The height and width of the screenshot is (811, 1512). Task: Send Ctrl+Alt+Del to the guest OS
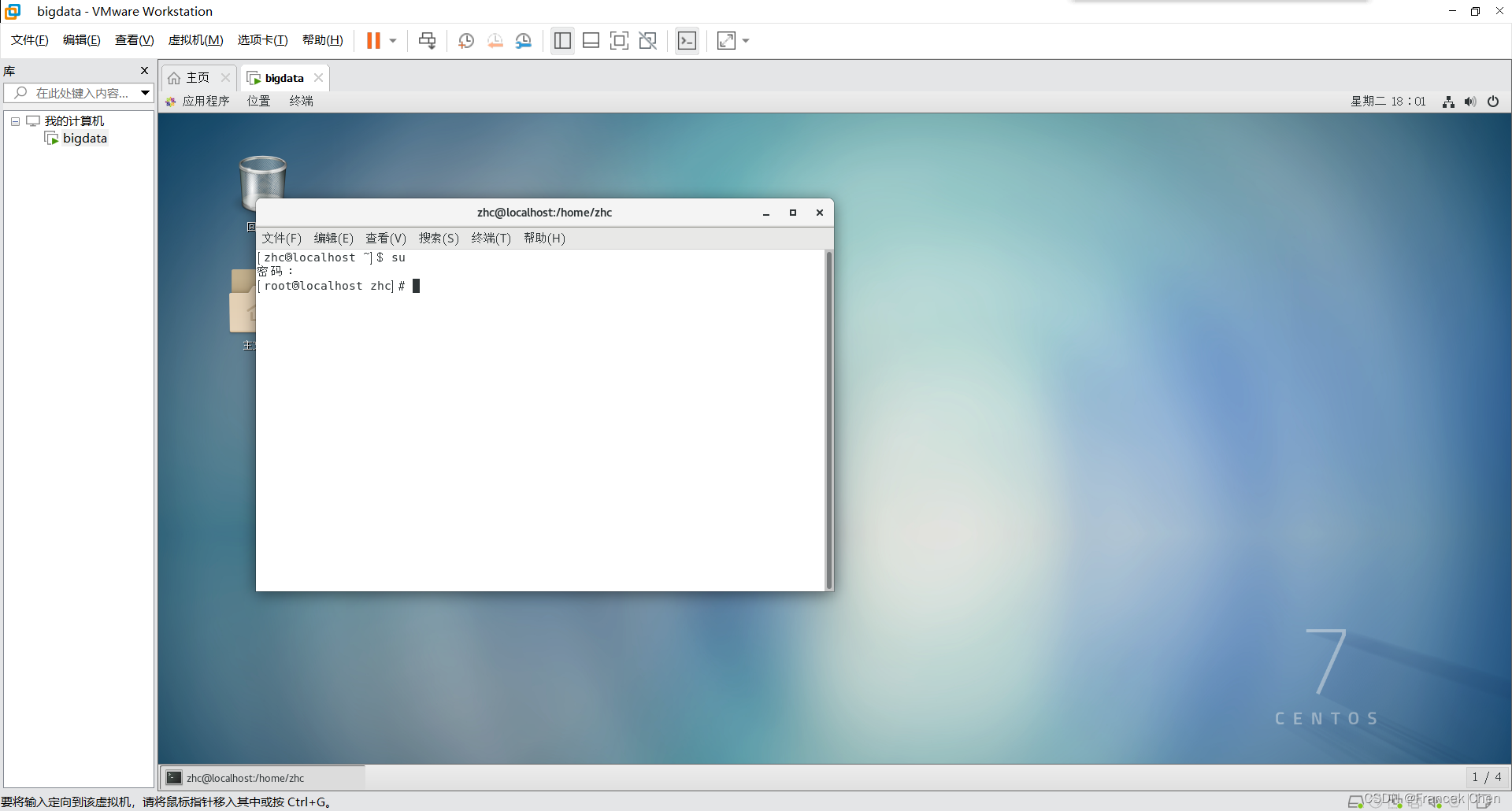pyautogui.click(x=426, y=40)
